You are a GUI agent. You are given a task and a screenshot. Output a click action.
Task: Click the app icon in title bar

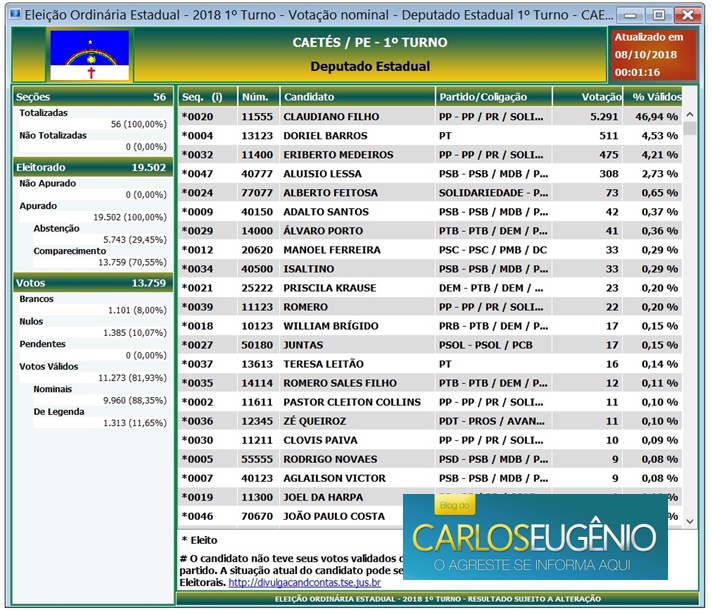pos(15,14)
